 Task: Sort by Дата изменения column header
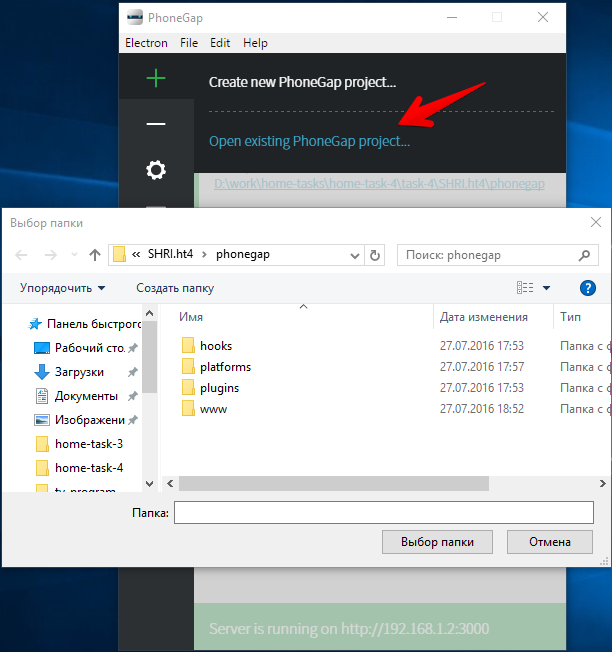click(484, 317)
